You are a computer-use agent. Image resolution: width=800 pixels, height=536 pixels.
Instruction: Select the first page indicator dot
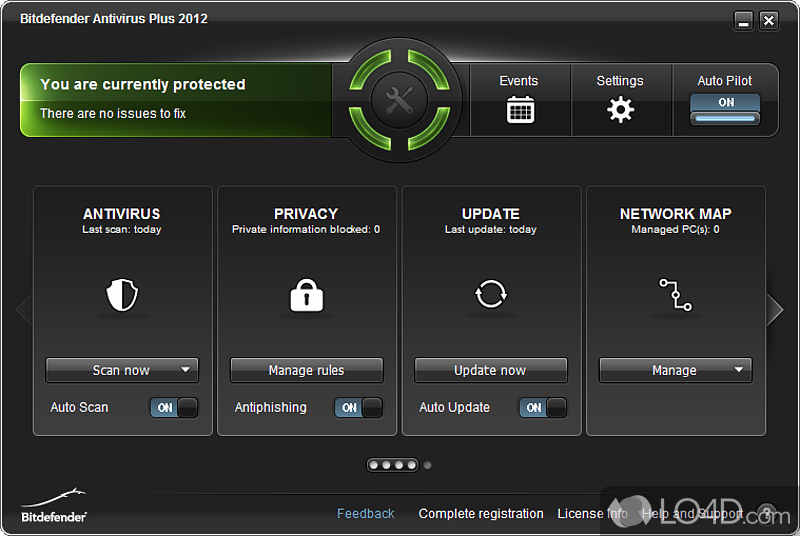pyautogui.click(x=373, y=465)
